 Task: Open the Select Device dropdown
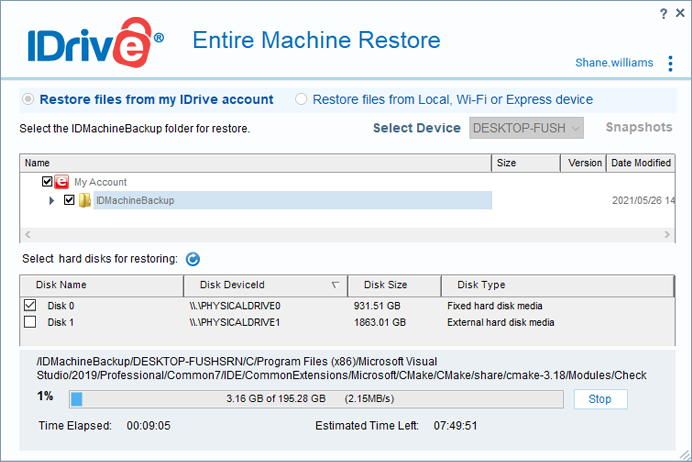click(x=526, y=128)
